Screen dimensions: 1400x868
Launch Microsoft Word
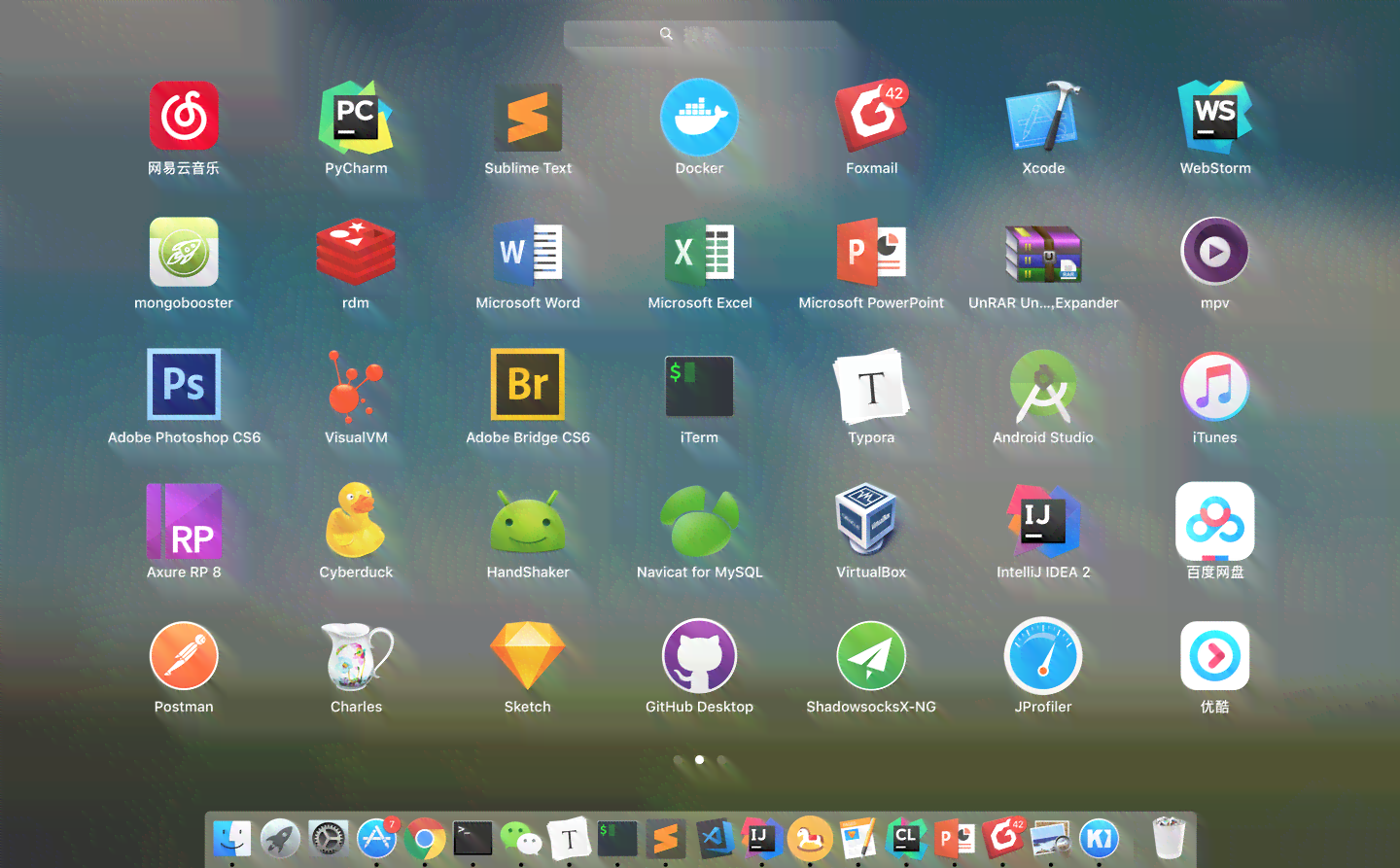[528, 252]
